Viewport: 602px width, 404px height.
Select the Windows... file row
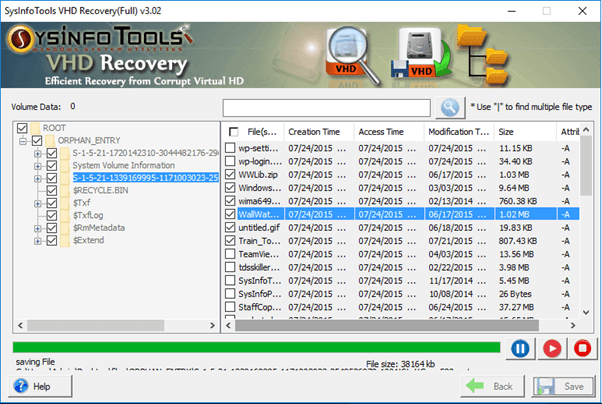[401, 188]
